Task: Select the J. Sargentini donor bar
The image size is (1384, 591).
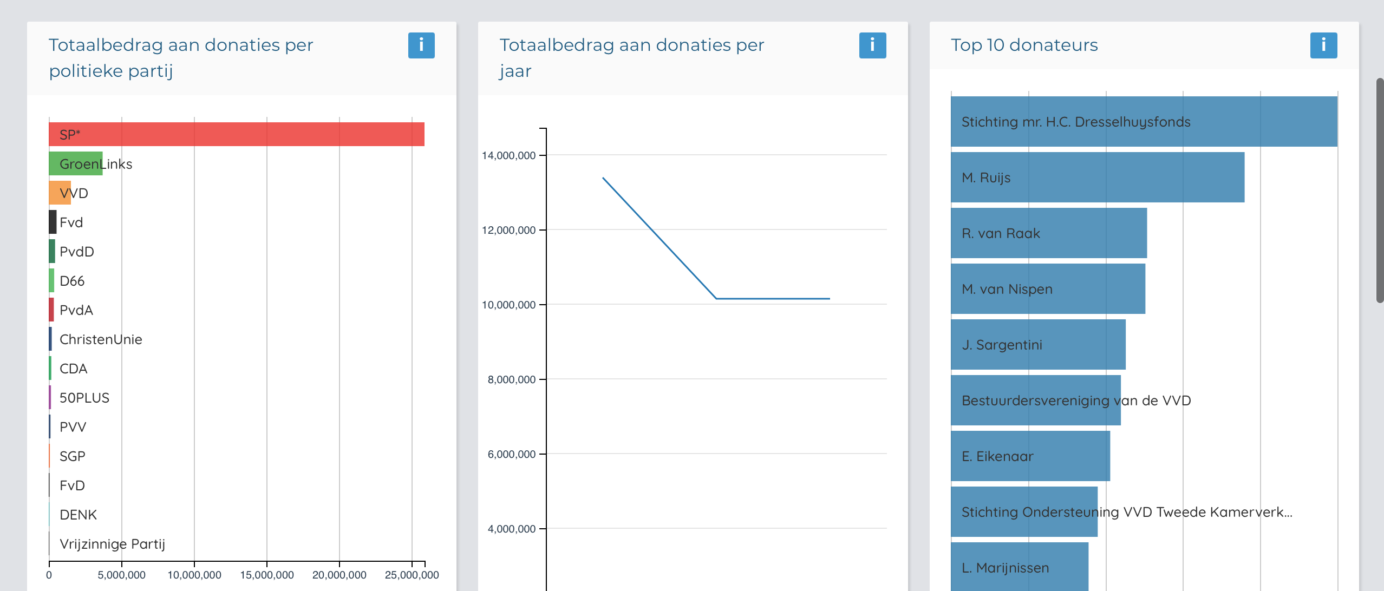Action: 1038,344
